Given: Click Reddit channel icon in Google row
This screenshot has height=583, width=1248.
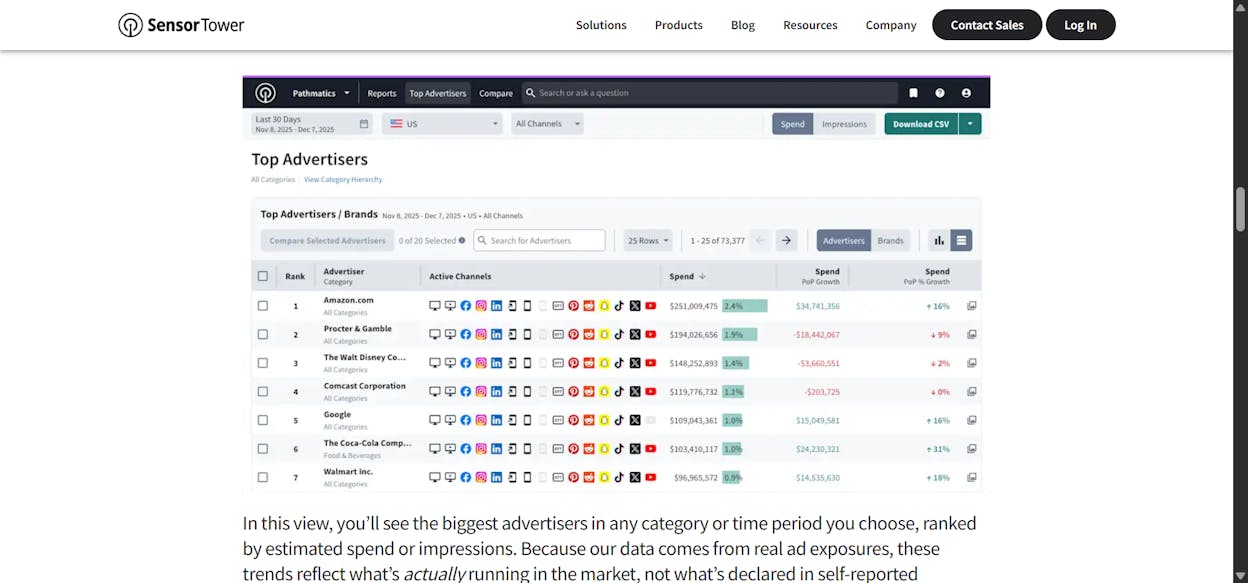Looking at the screenshot, I should coord(589,420).
